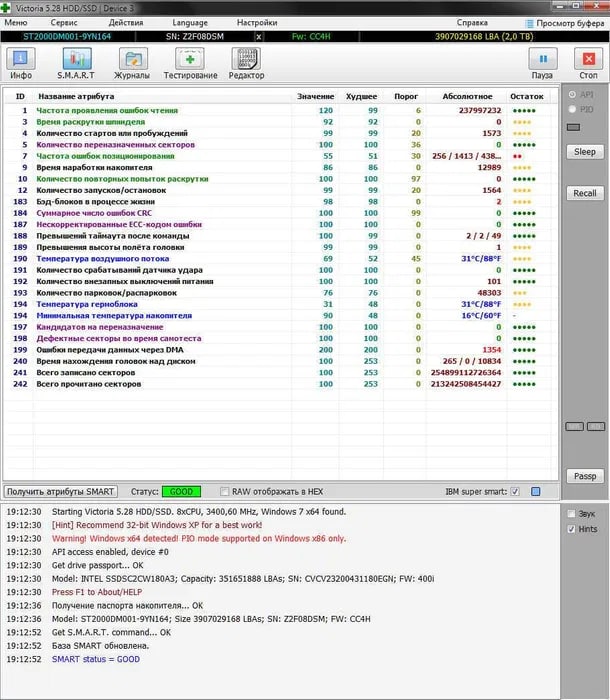
Task: Select row Время наработки накопителя
Action: (280, 167)
